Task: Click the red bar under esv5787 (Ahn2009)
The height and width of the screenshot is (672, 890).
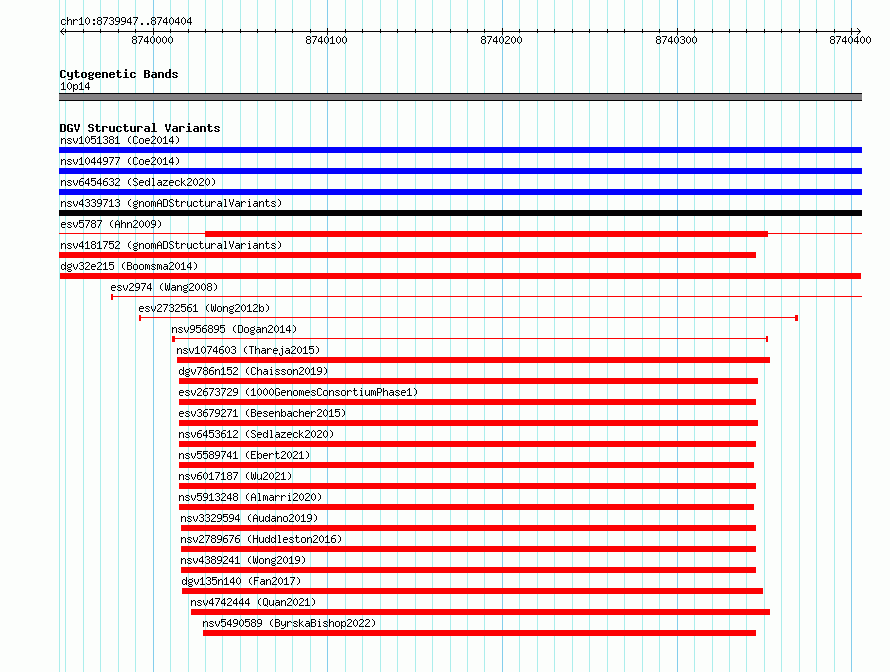Action: [486, 234]
